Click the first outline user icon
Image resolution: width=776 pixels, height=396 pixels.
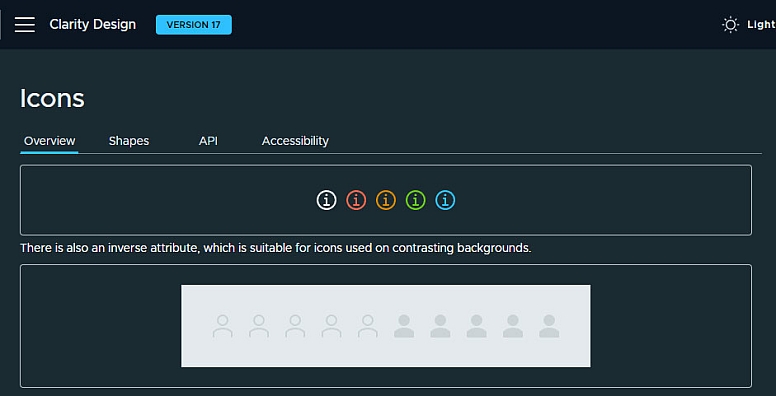(223, 326)
